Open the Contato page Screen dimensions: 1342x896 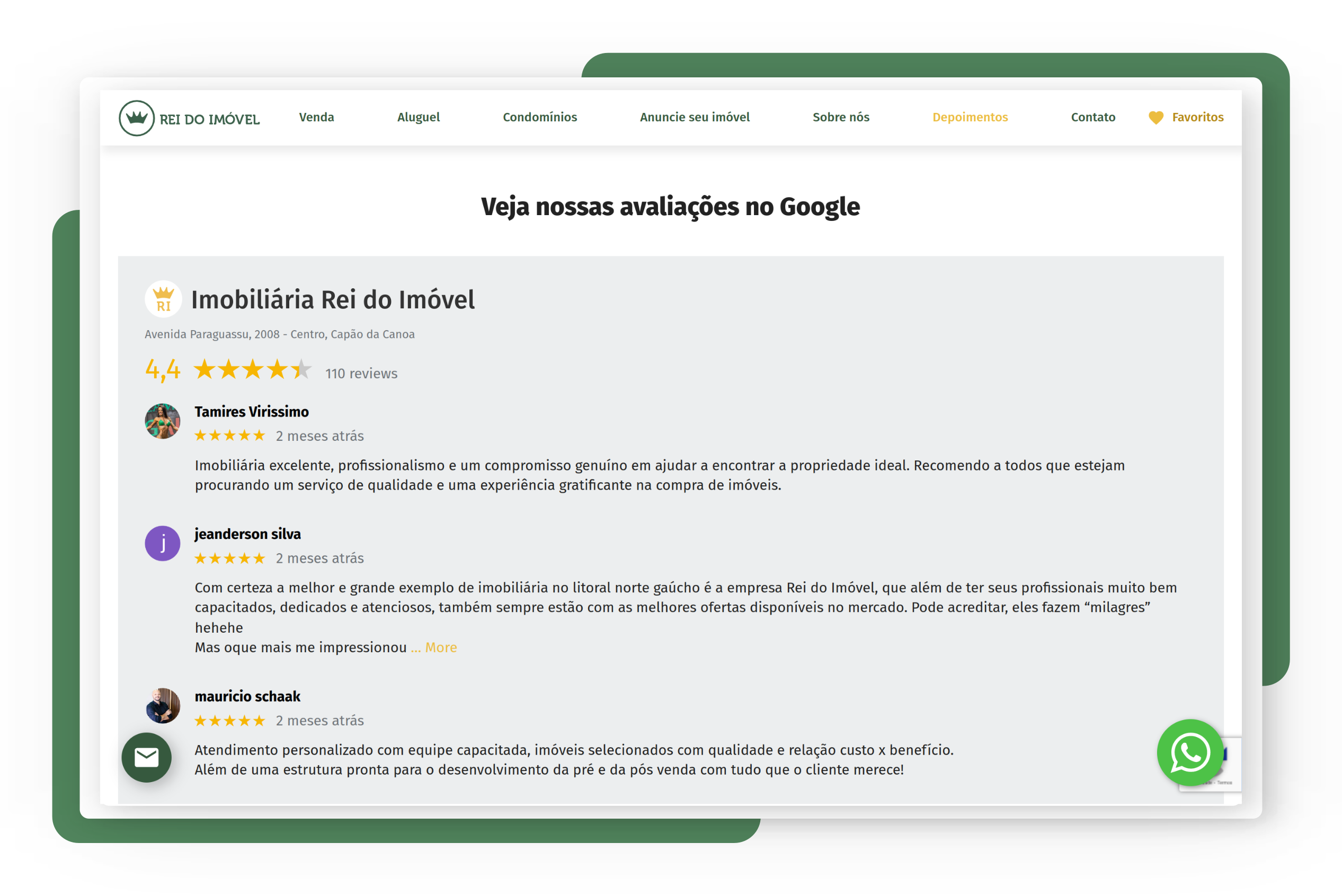1093,117
